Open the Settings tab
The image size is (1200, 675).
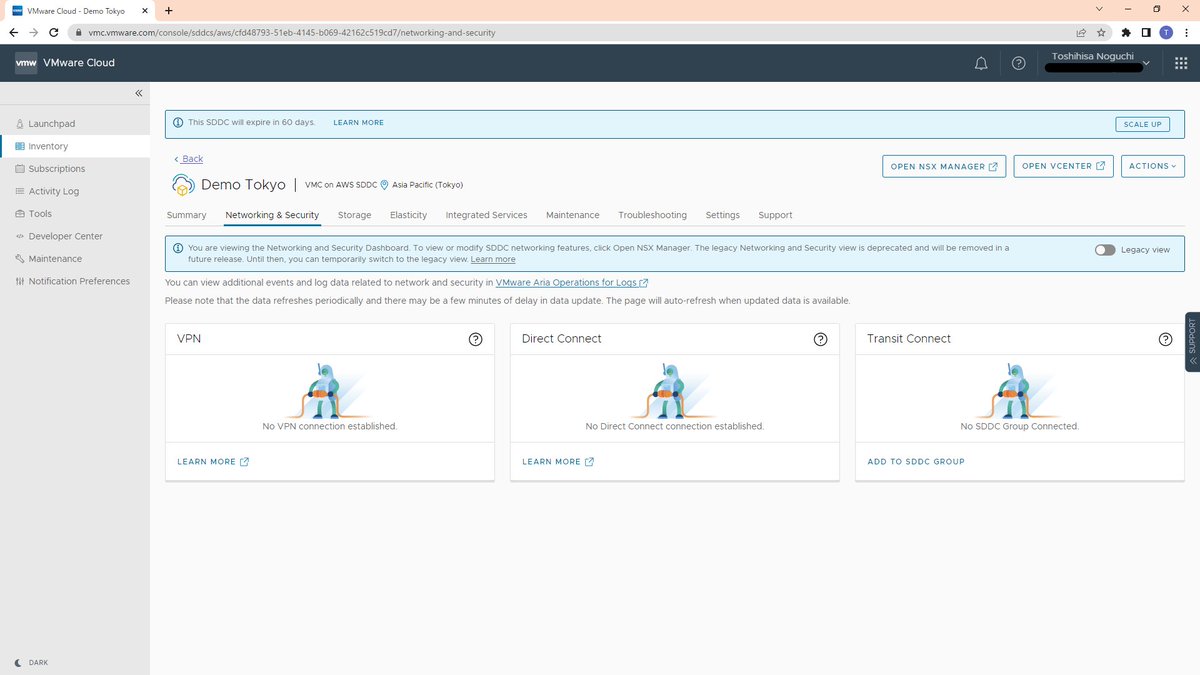coord(722,215)
